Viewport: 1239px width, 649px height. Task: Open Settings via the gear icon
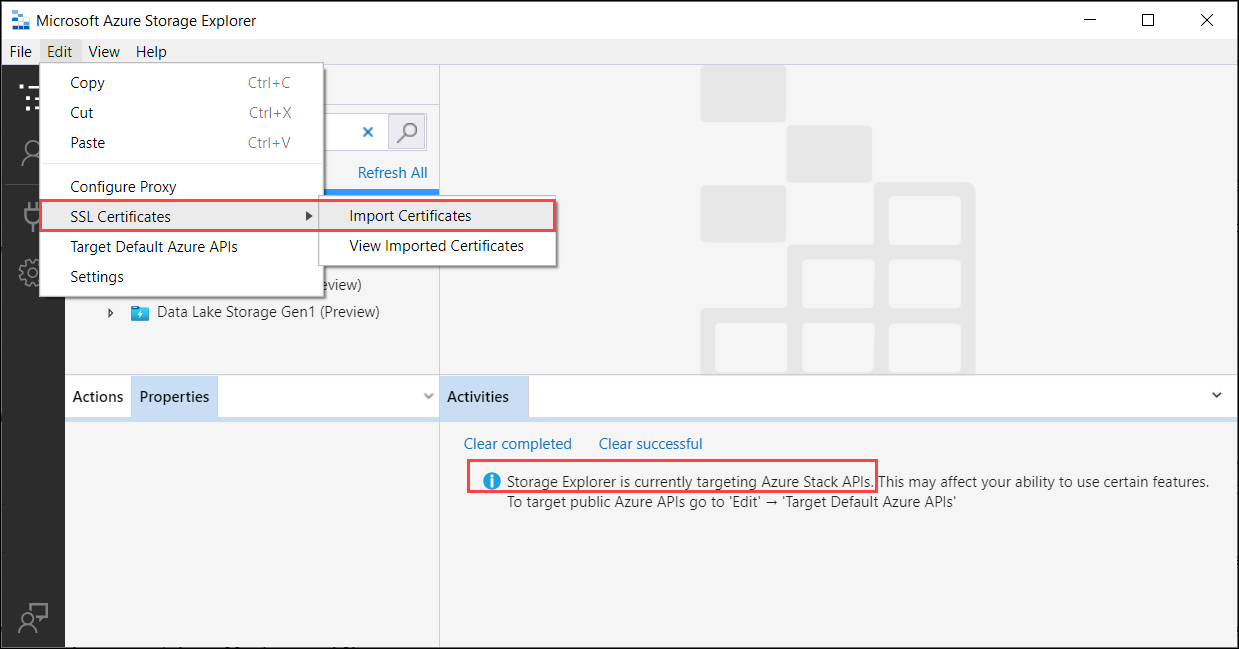tap(32, 272)
